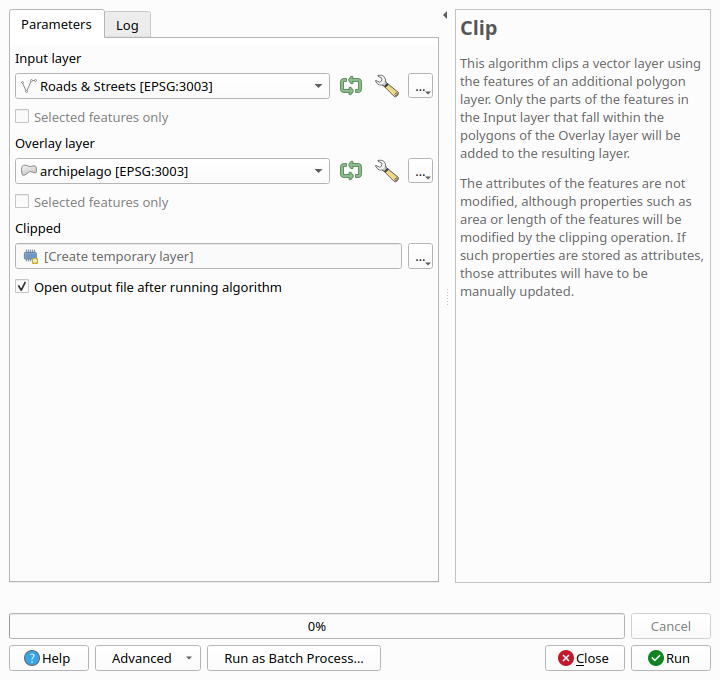
Task: Click the disabled Cancel button
Action: point(670,626)
